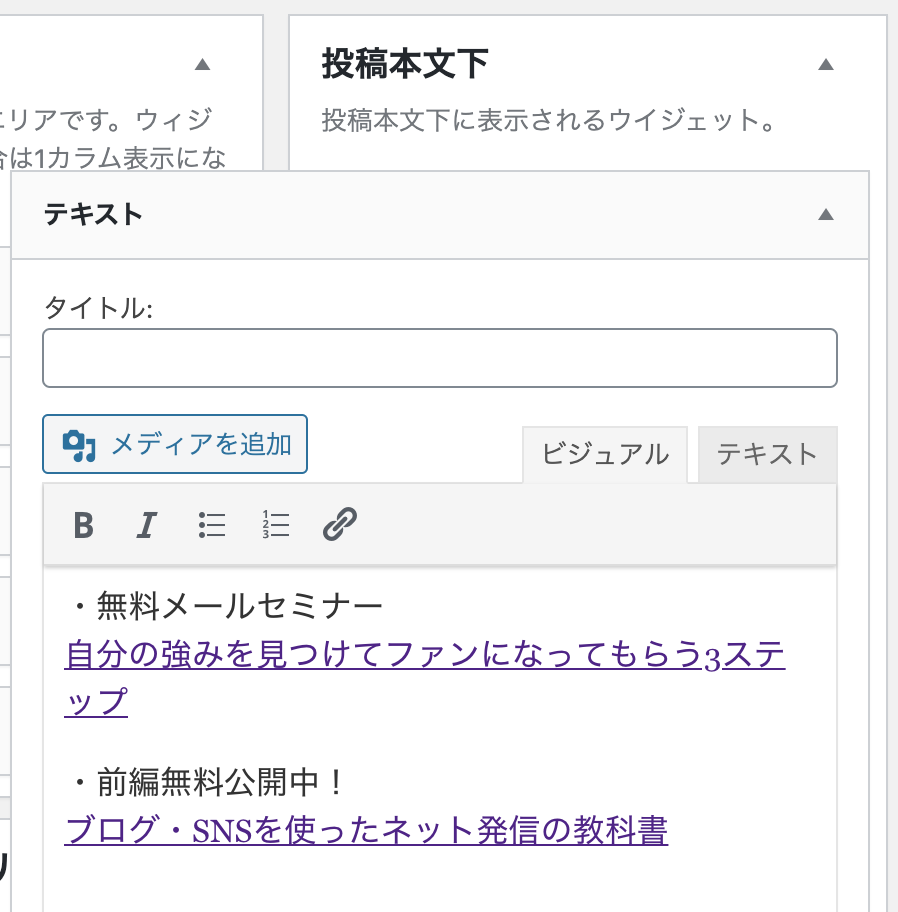The image size is (898, 912).
Task: Create a bulleted list
Action: (x=211, y=524)
